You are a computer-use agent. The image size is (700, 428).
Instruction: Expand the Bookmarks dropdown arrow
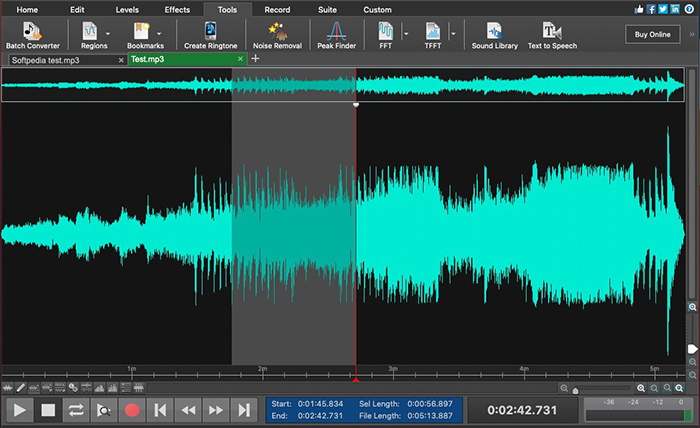point(159,33)
